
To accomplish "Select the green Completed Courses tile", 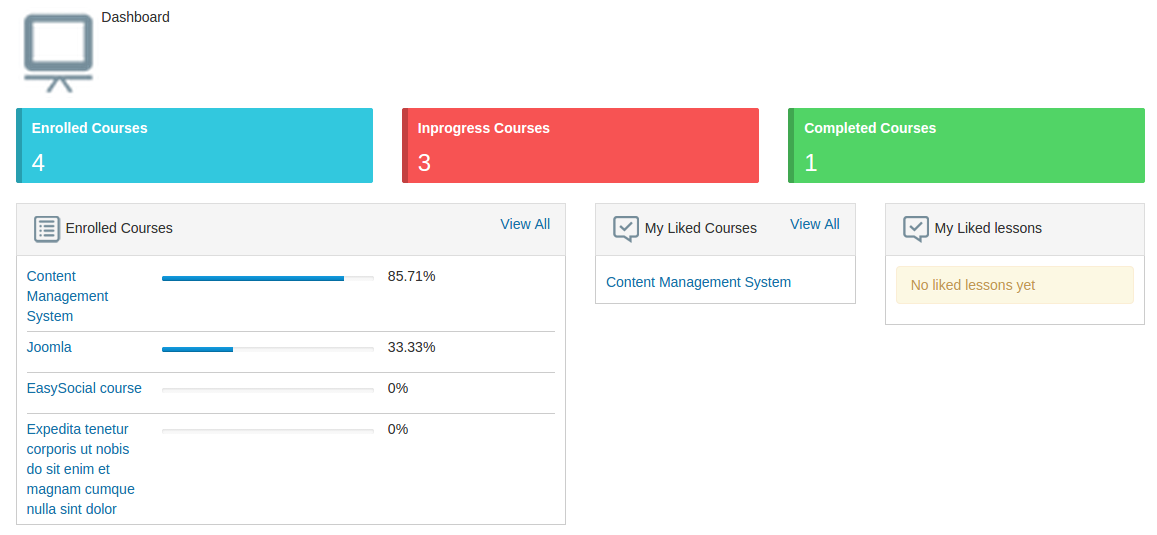I will (x=966, y=146).
